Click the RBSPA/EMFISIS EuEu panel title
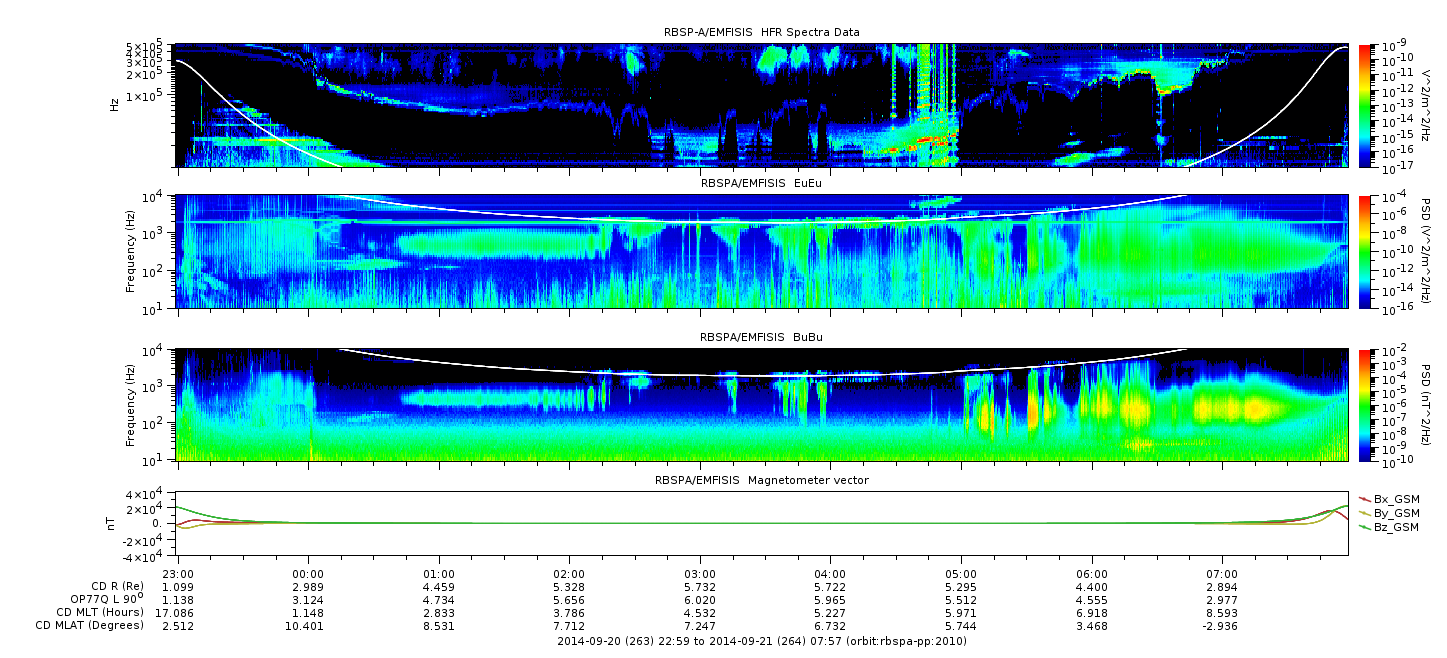Viewport: 1447px width, 658px height. (761, 185)
